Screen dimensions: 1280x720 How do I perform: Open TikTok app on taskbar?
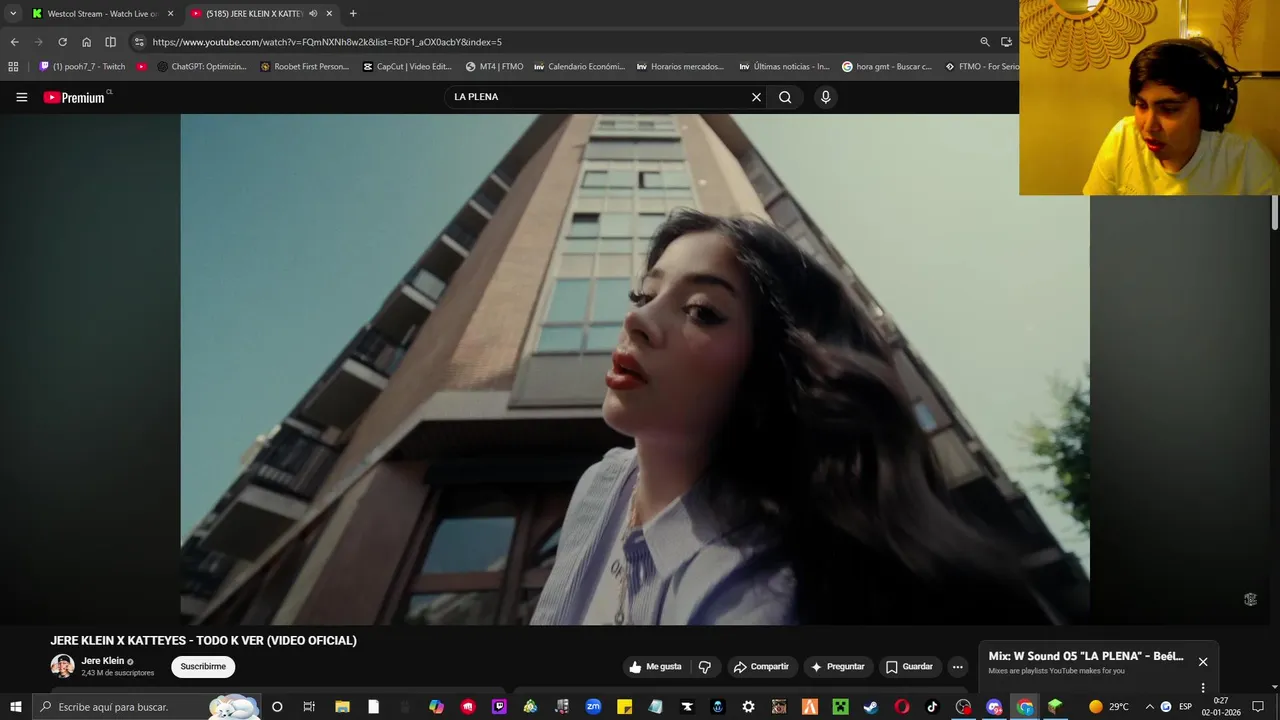coord(932,707)
